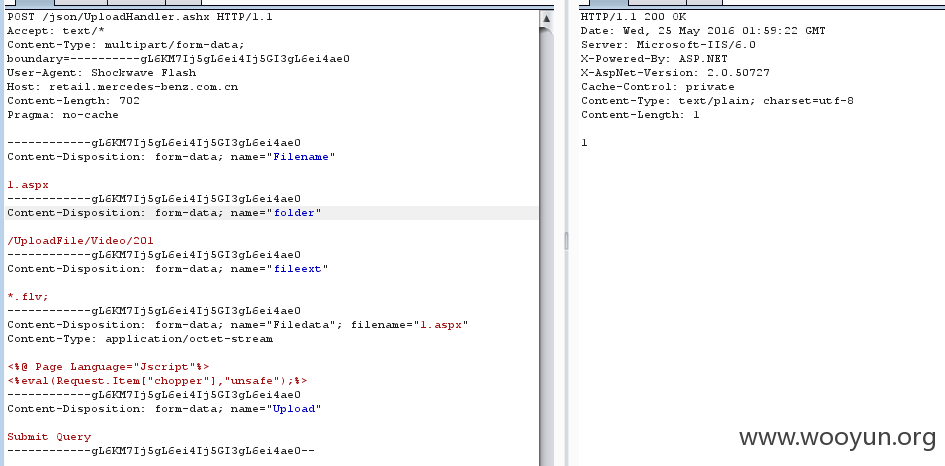The width and height of the screenshot is (945, 466).
Task: Click the response body value 1
Action: (x=585, y=143)
